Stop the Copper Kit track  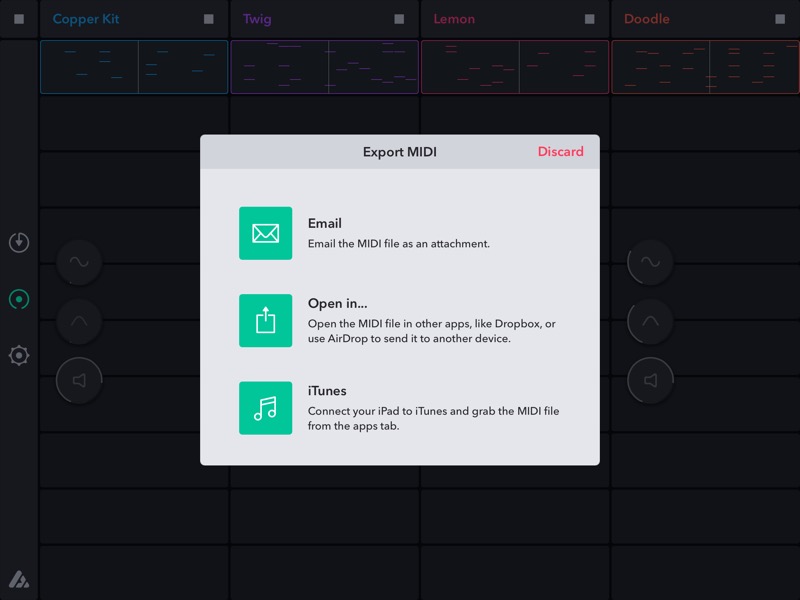[209, 19]
